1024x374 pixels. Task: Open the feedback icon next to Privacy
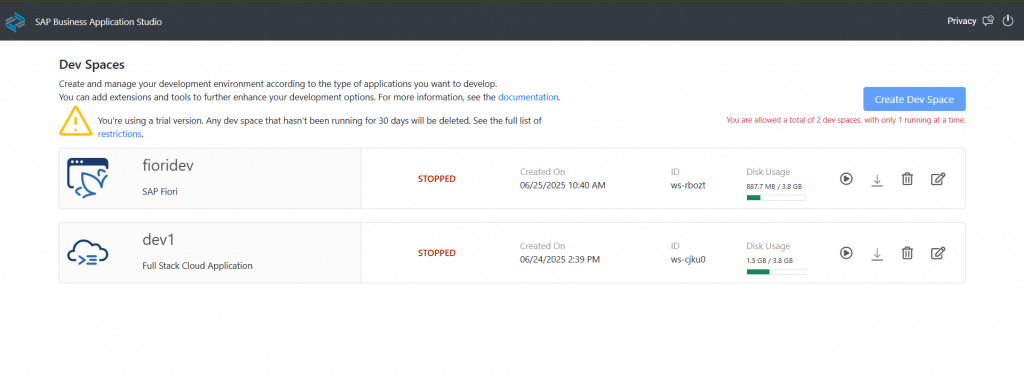pyautogui.click(x=988, y=21)
